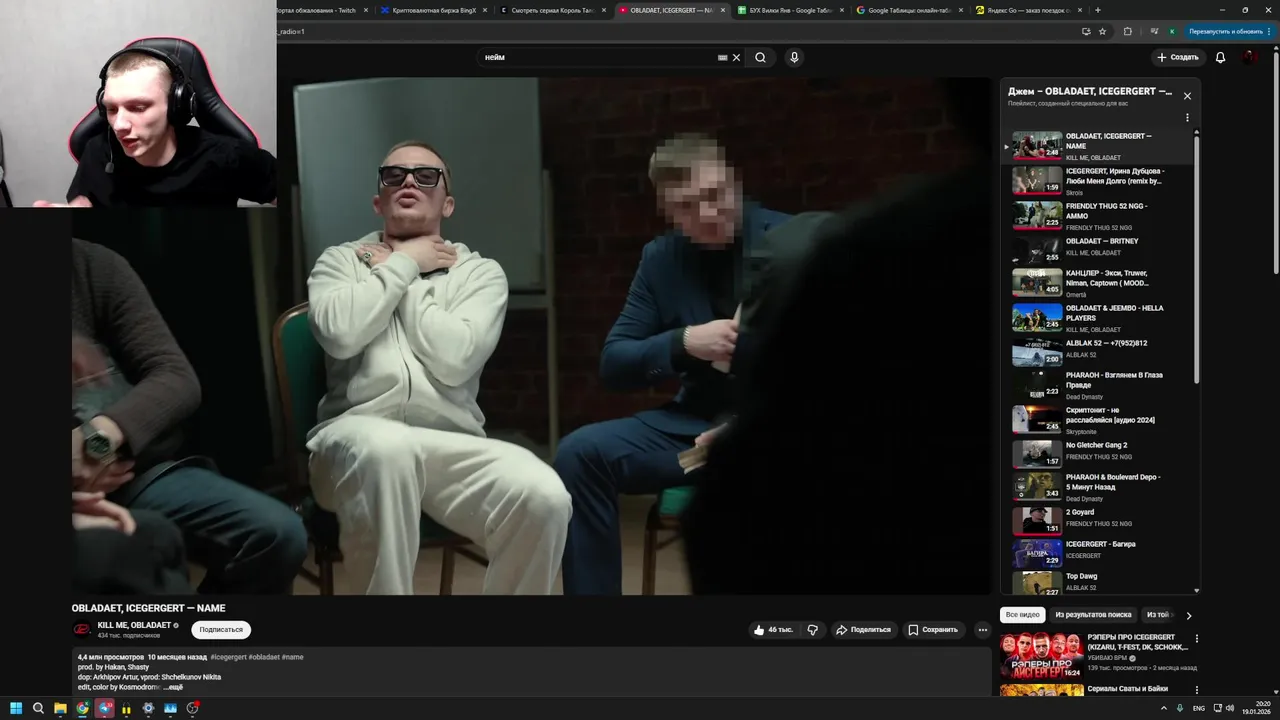Start voice search with the microphone icon

point(794,57)
